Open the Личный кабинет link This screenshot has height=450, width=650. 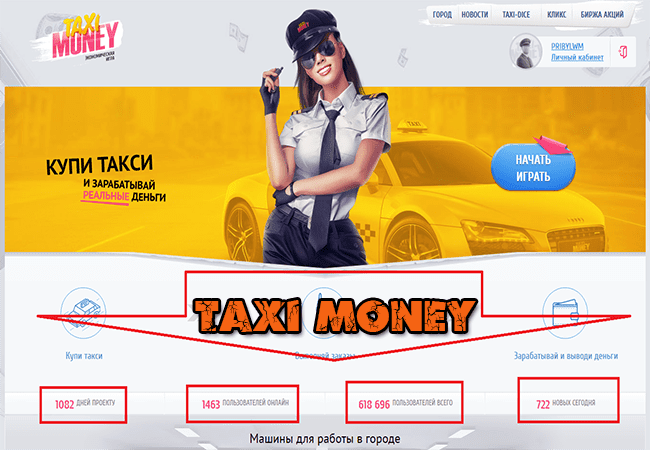[577, 58]
